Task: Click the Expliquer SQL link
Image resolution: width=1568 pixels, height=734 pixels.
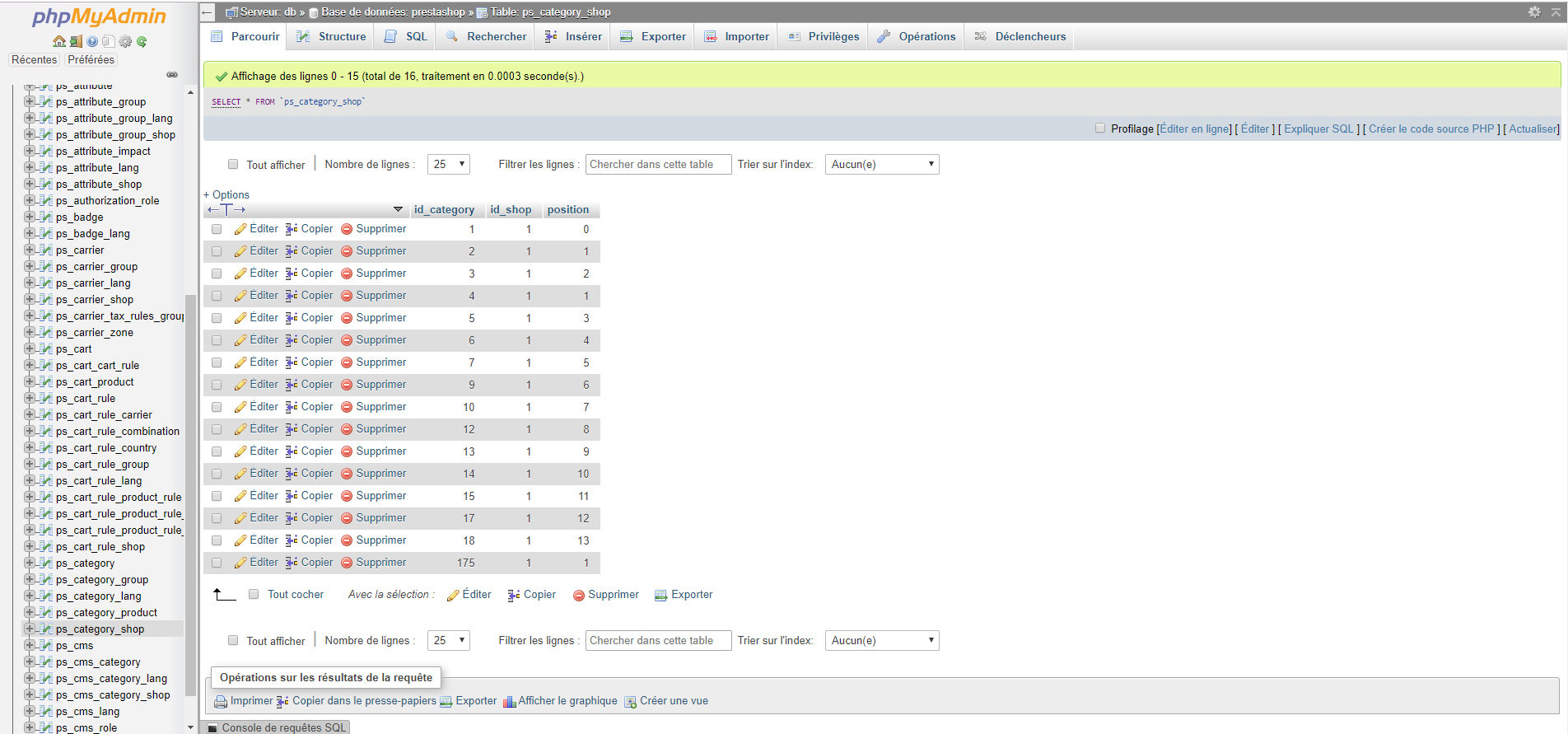Action: click(1318, 129)
